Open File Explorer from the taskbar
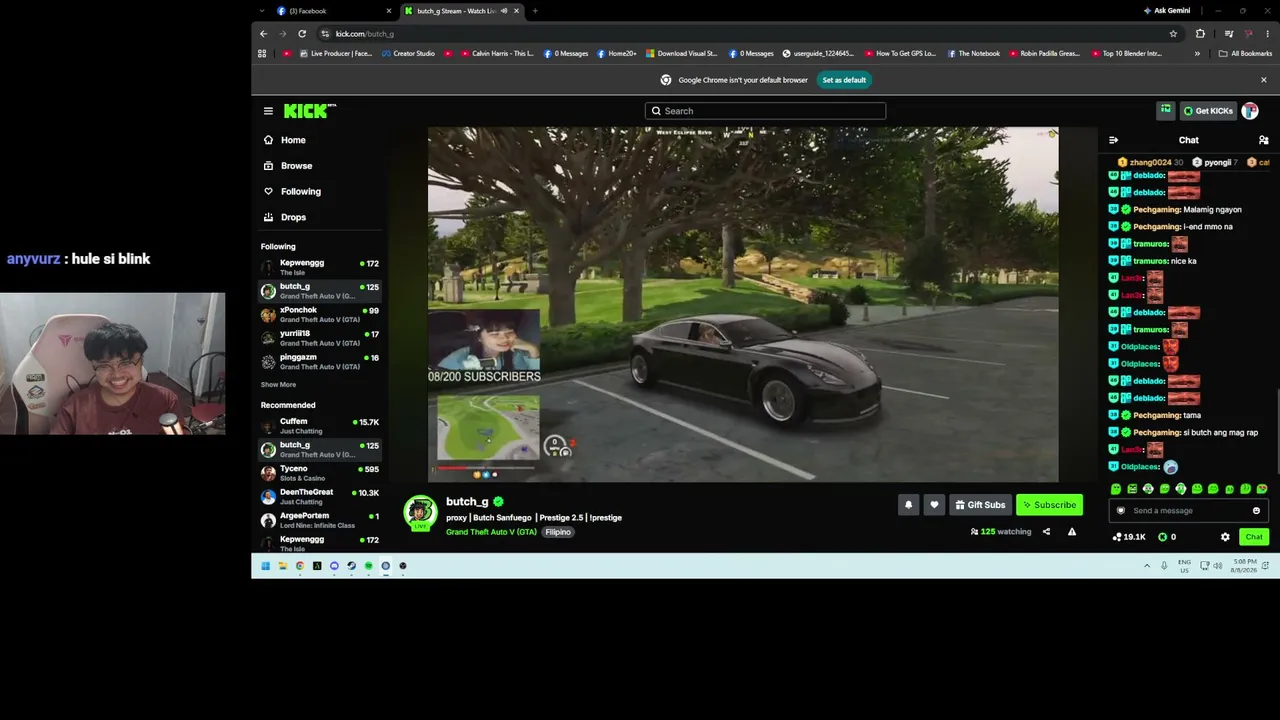 (282, 566)
